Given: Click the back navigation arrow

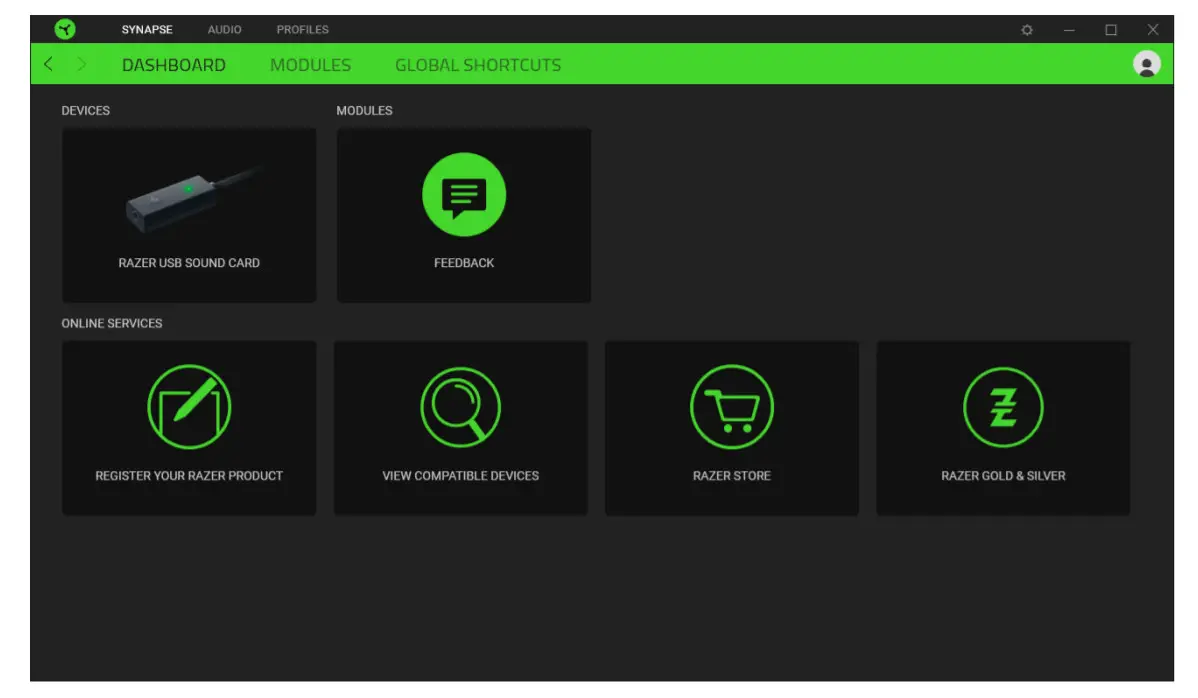Looking at the screenshot, I should click(x=48, y=63).
